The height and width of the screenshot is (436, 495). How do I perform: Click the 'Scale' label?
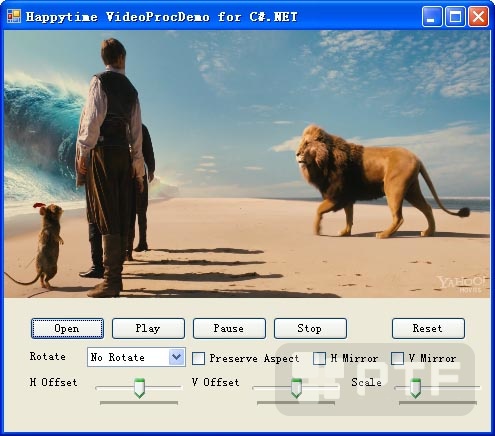[366, 382]
